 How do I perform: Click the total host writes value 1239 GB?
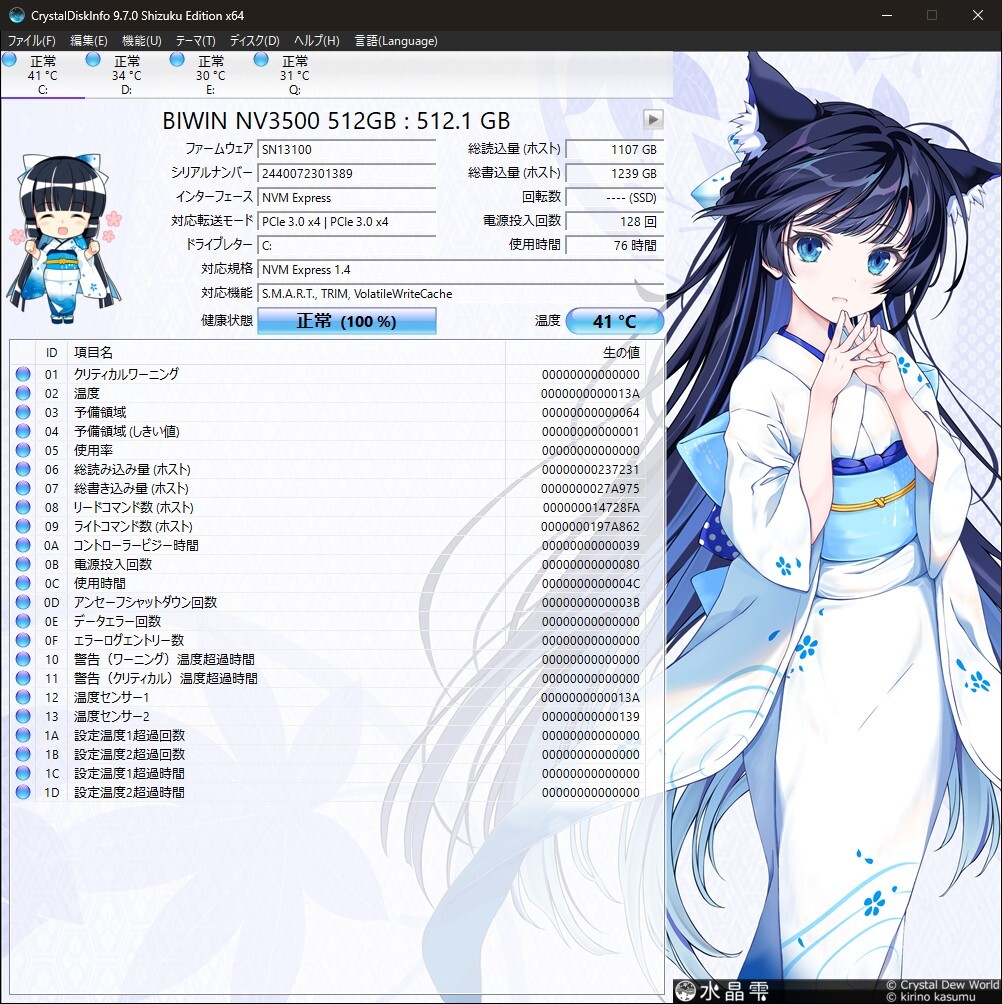click(615, 174)
